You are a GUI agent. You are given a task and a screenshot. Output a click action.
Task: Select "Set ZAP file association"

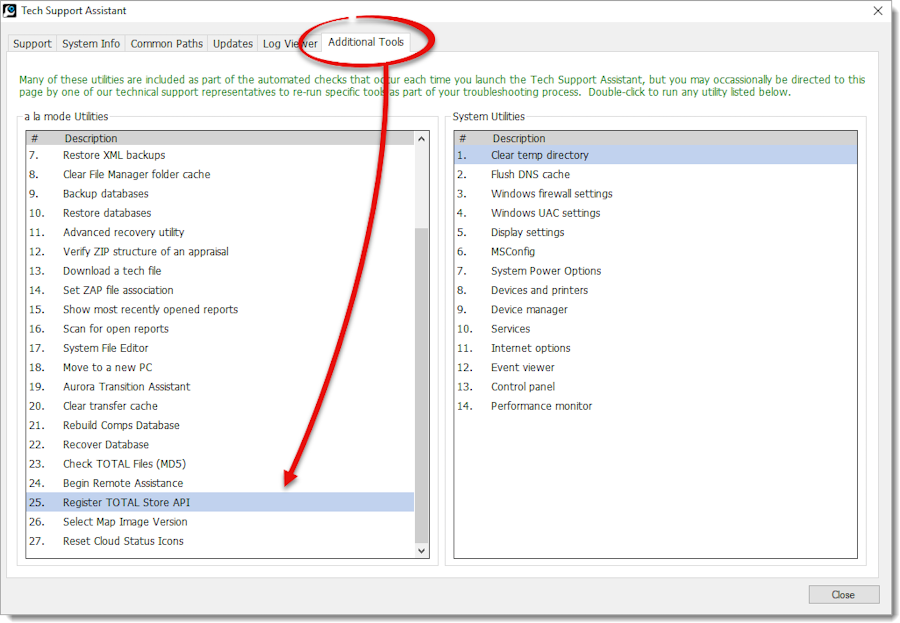(220, 290)
